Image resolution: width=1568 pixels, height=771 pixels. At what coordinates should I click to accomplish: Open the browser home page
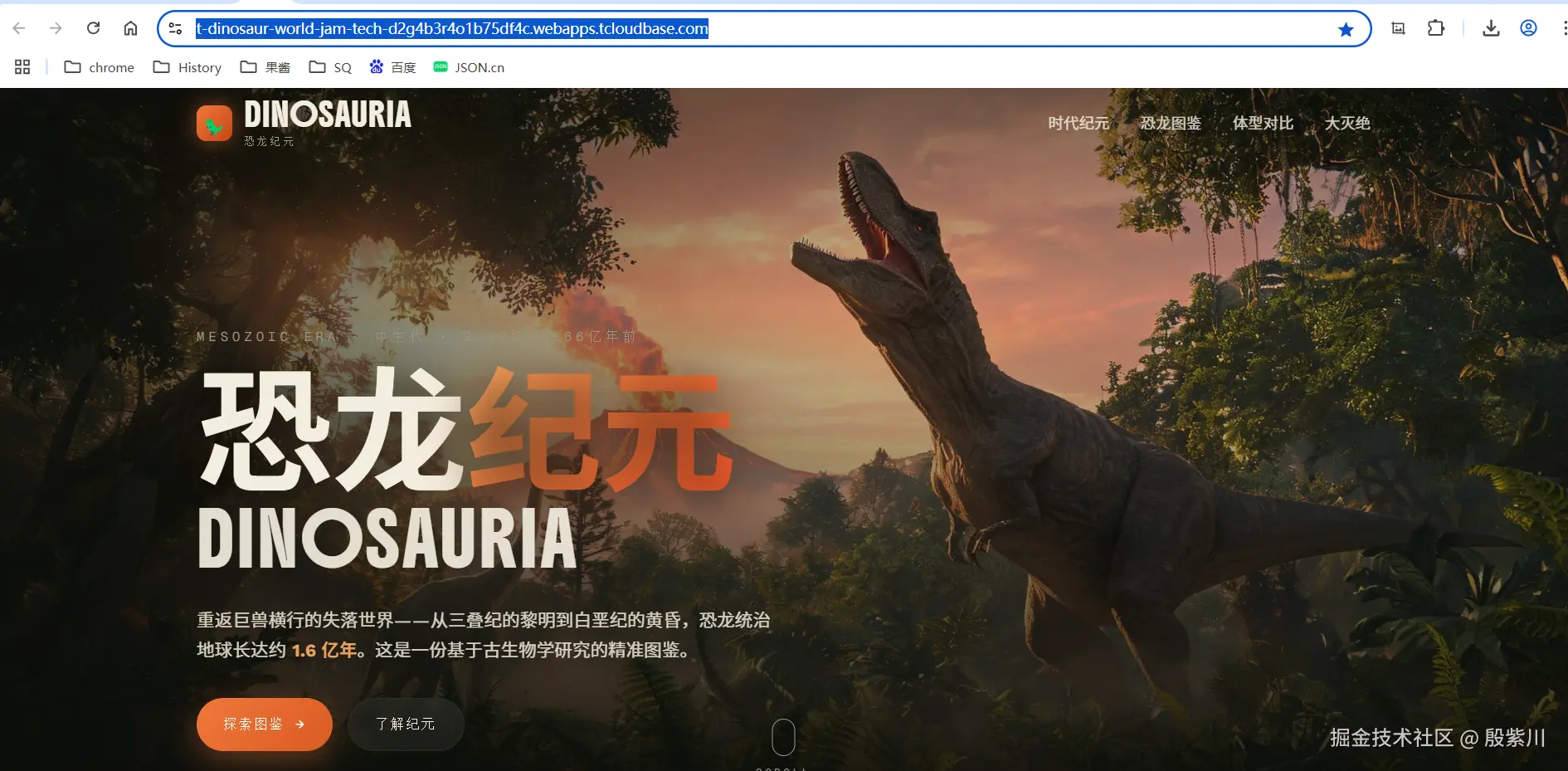(130, 28)
